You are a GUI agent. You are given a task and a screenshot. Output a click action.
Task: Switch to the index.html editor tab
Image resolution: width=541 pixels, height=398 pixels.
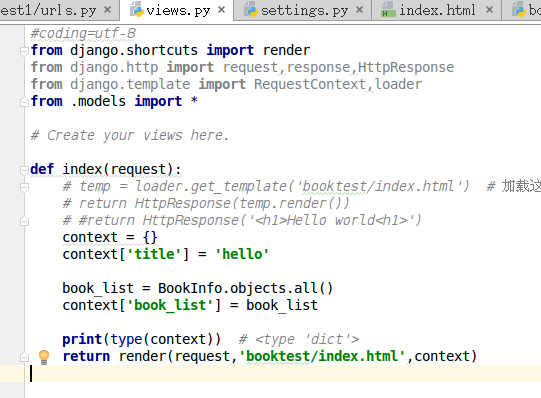coord(437,10)
